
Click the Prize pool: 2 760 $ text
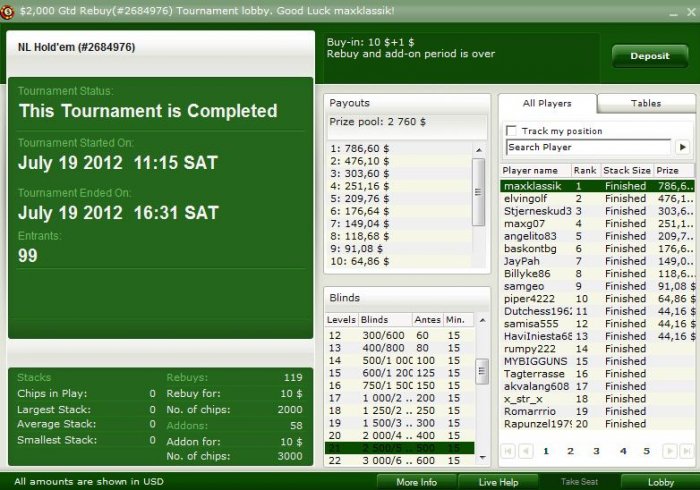[x=378, y=122]
